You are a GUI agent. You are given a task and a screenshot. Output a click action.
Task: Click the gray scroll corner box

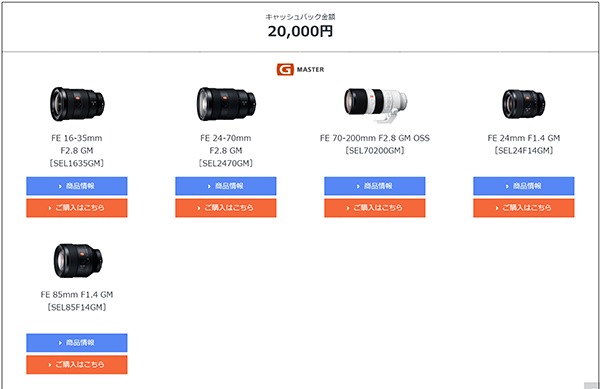tap(592, 385)
